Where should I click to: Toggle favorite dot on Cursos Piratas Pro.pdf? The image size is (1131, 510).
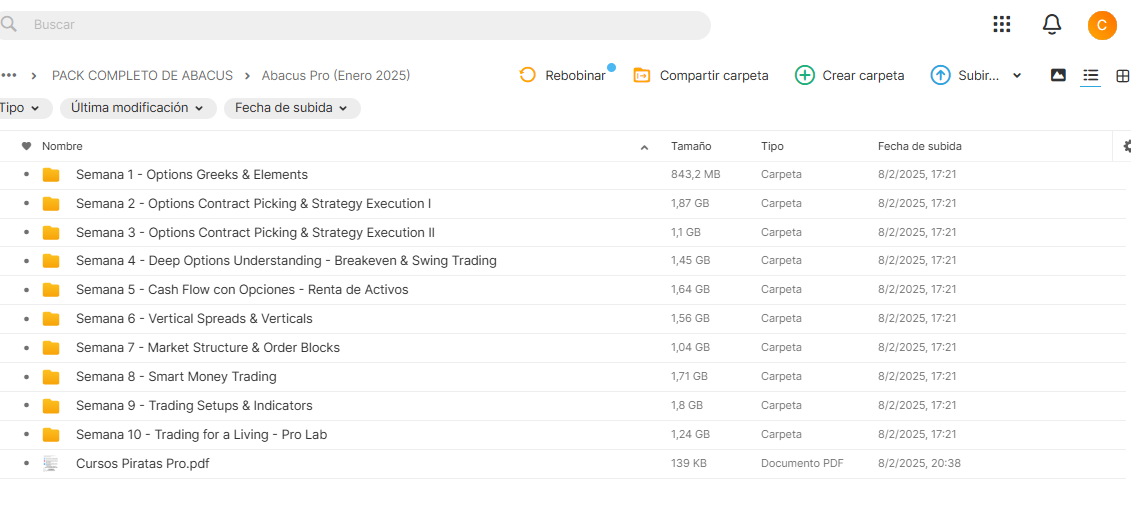click(x=27, y=464)
